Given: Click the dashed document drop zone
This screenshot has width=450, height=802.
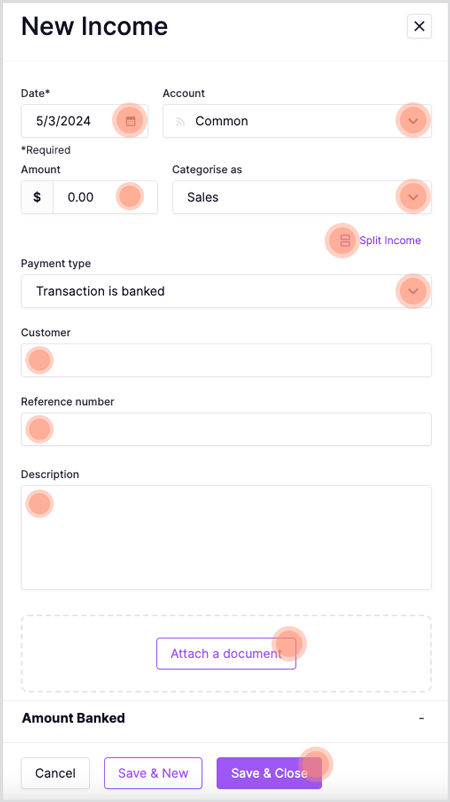Looking at the screenshot, I should [x=226, y=654].
